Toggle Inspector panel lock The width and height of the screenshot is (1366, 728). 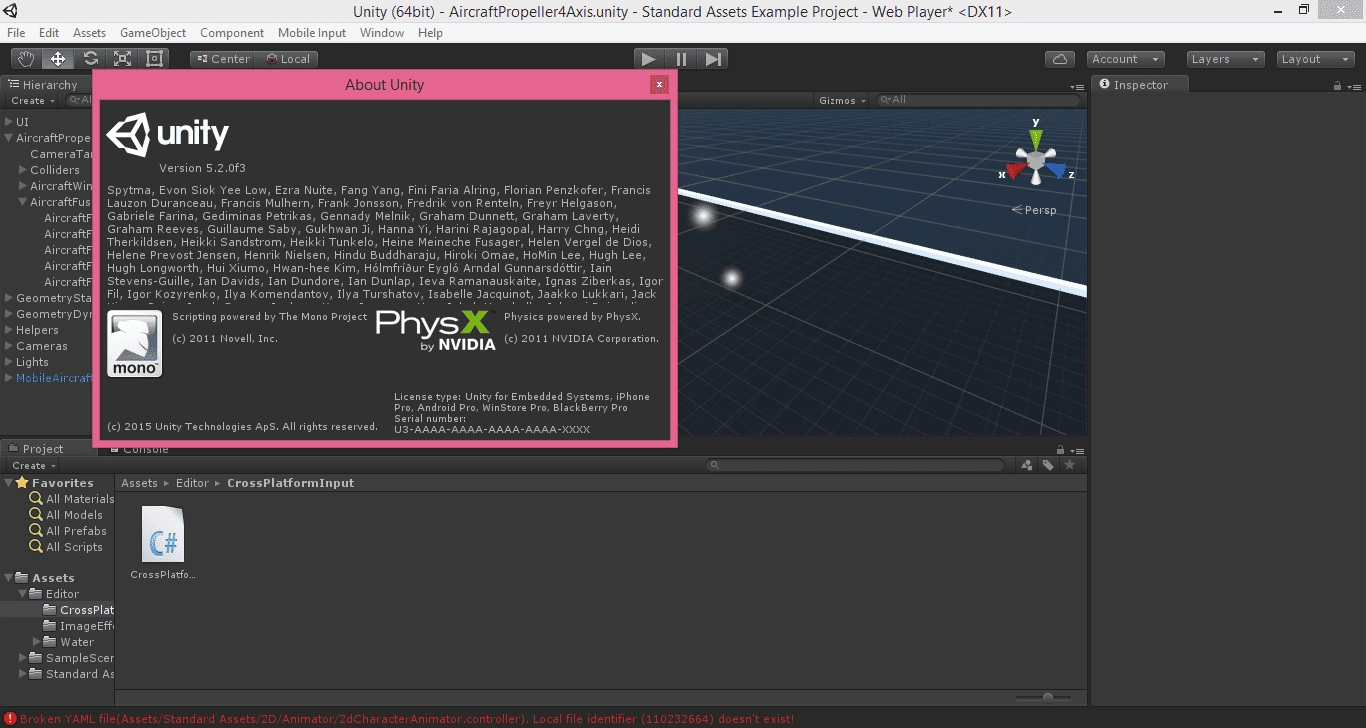coord(1337,86)
